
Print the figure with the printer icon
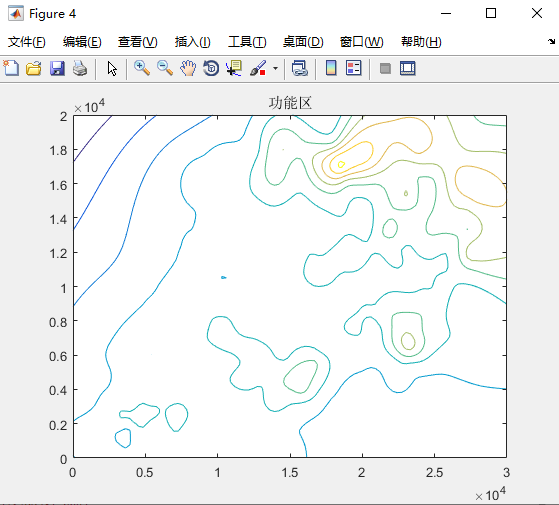(x=80, y=68)
